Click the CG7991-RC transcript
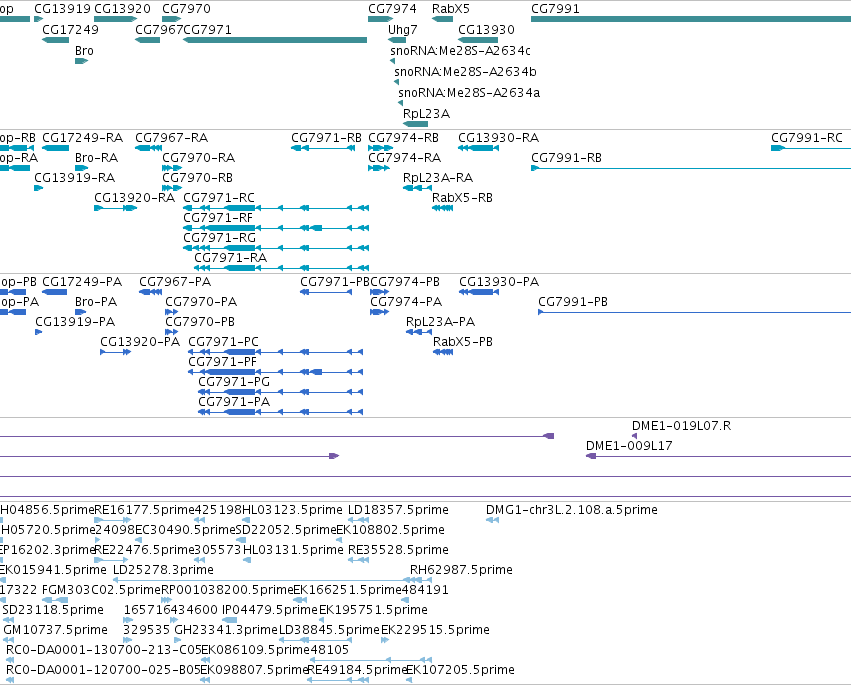Image resolution: width=851 pixels, height=685 pixels. click(811, 148)
